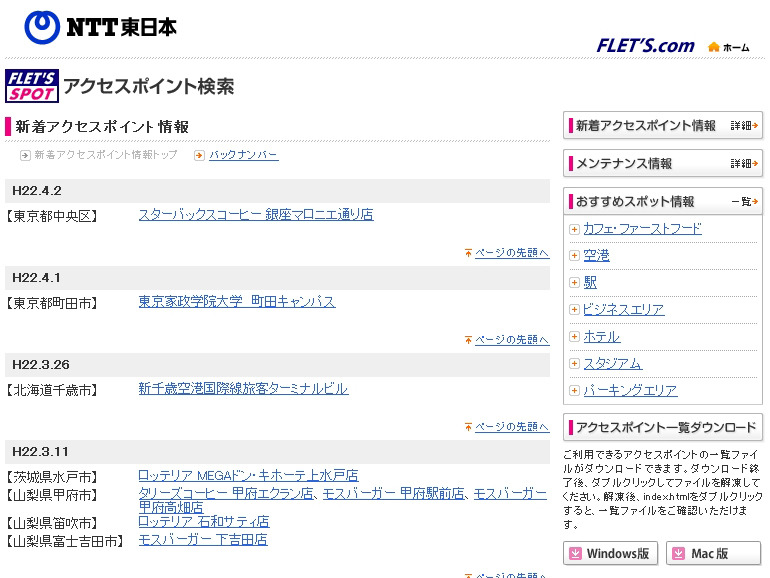Click the NTT East Japan logo

point(101,28)
